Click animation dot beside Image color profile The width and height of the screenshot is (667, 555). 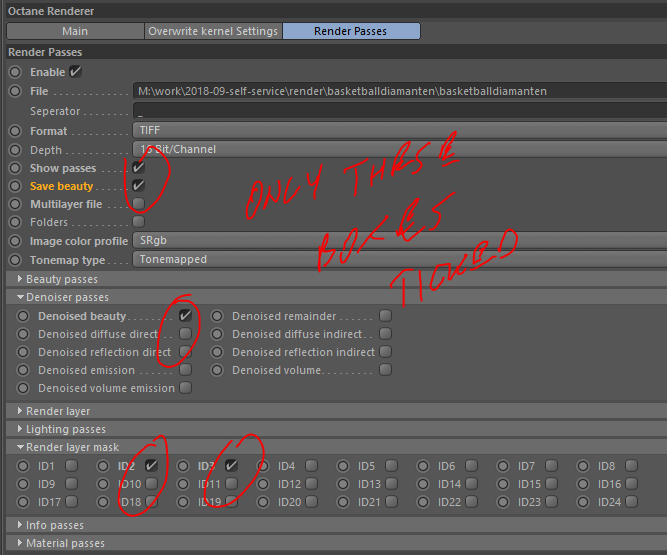15,241
